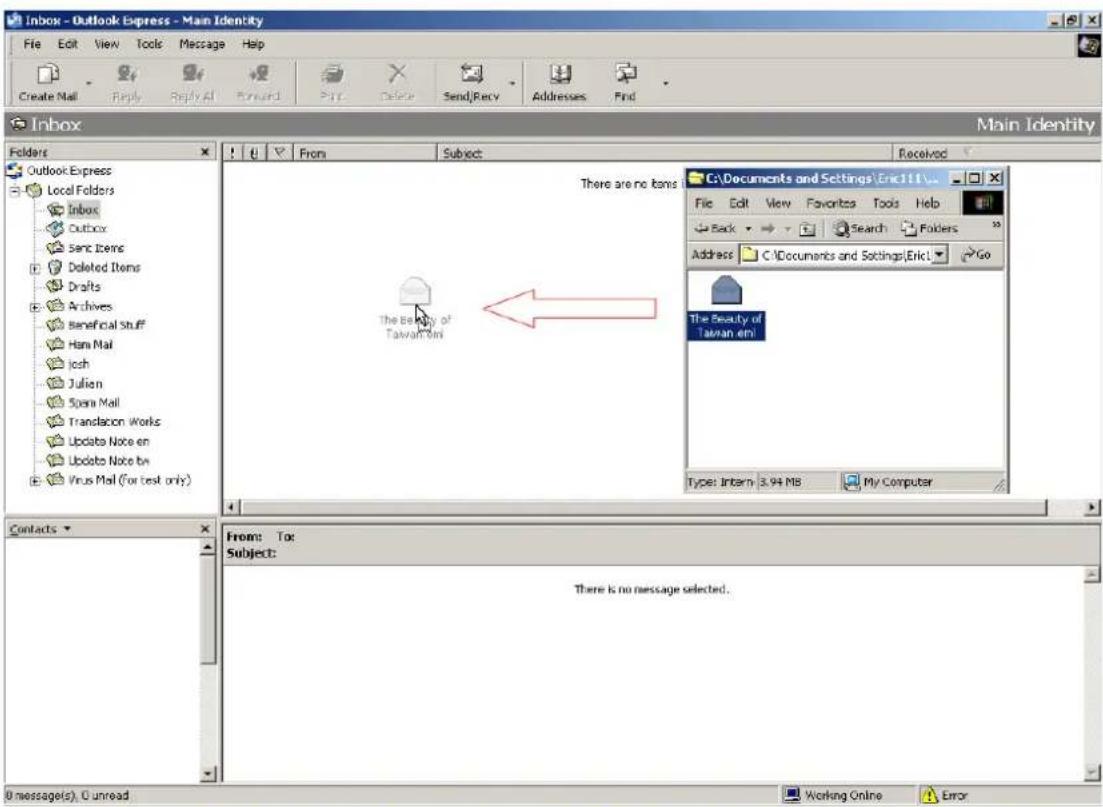The width and height of the screenshot is (1103, 807).
Task: Open the Create Mail dropdown arrow
Action: [89, 83]
